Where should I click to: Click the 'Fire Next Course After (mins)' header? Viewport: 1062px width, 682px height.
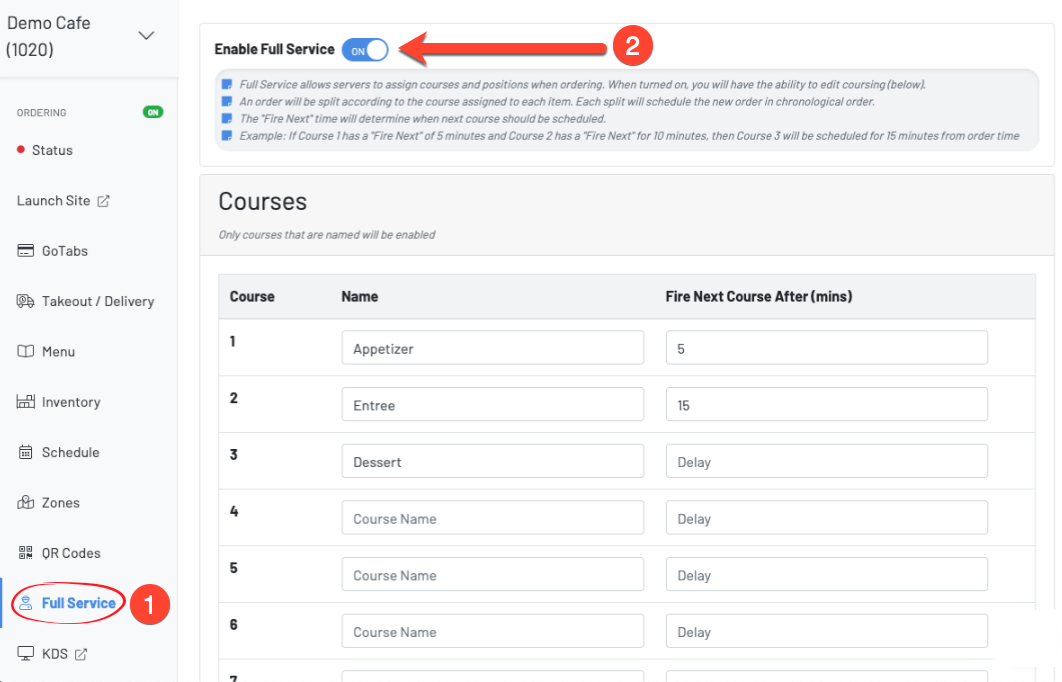[759, 297]
